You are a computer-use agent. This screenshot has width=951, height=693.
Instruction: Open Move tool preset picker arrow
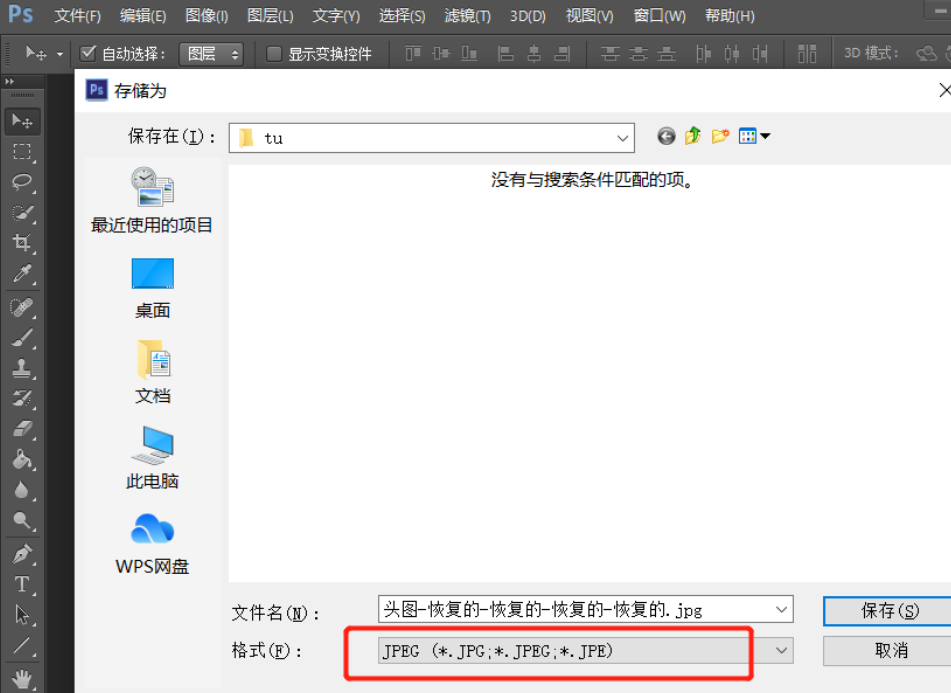click(59, 54)
